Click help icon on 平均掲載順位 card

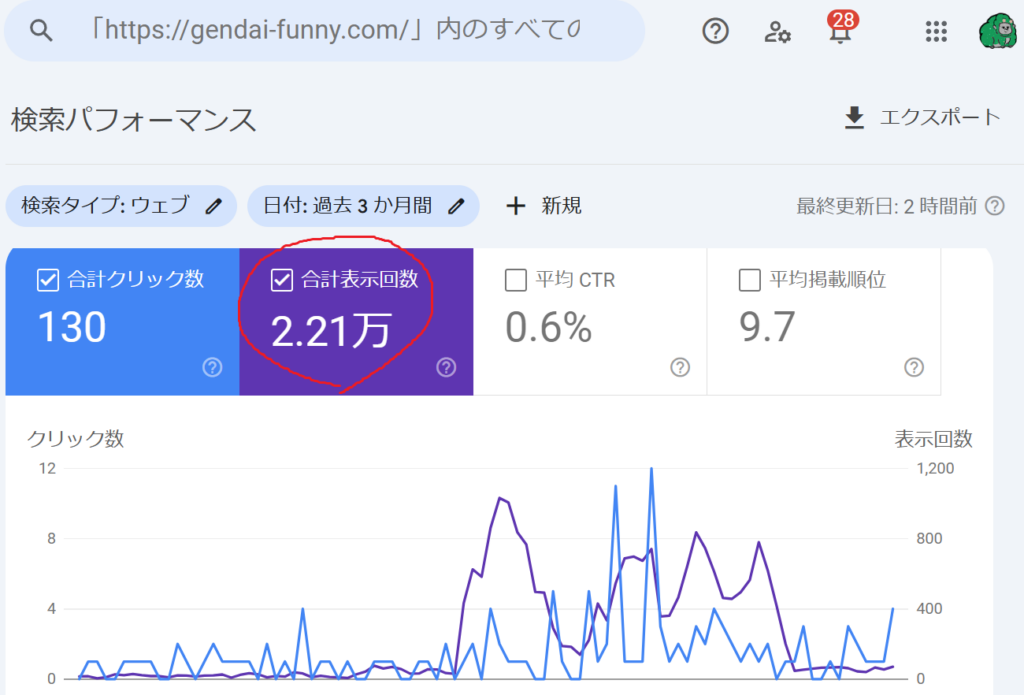(914, 367)
